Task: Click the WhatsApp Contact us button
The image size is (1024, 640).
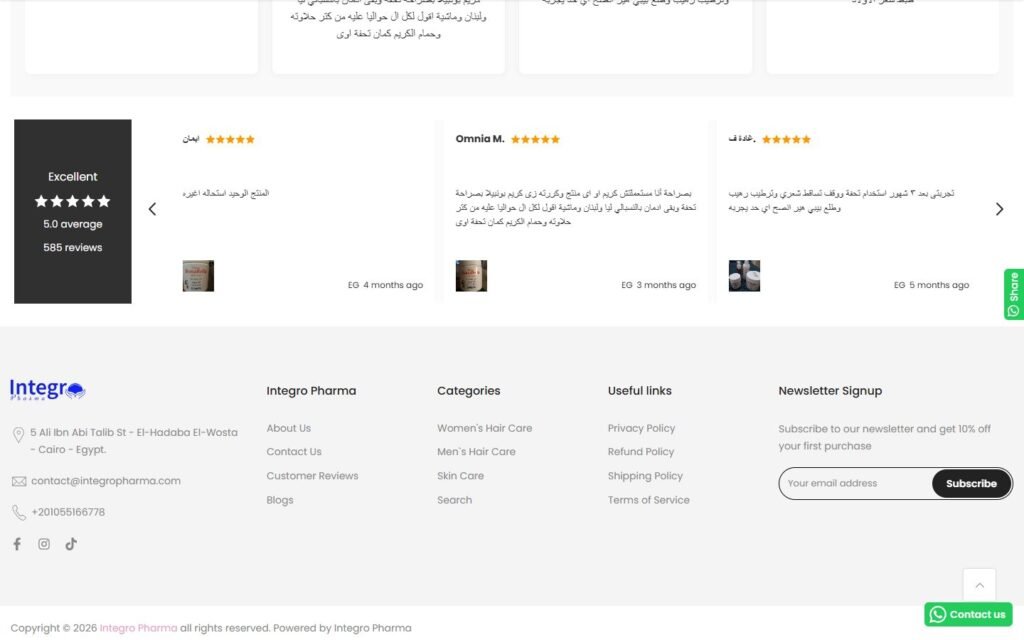Action: [x=968, y=615]
